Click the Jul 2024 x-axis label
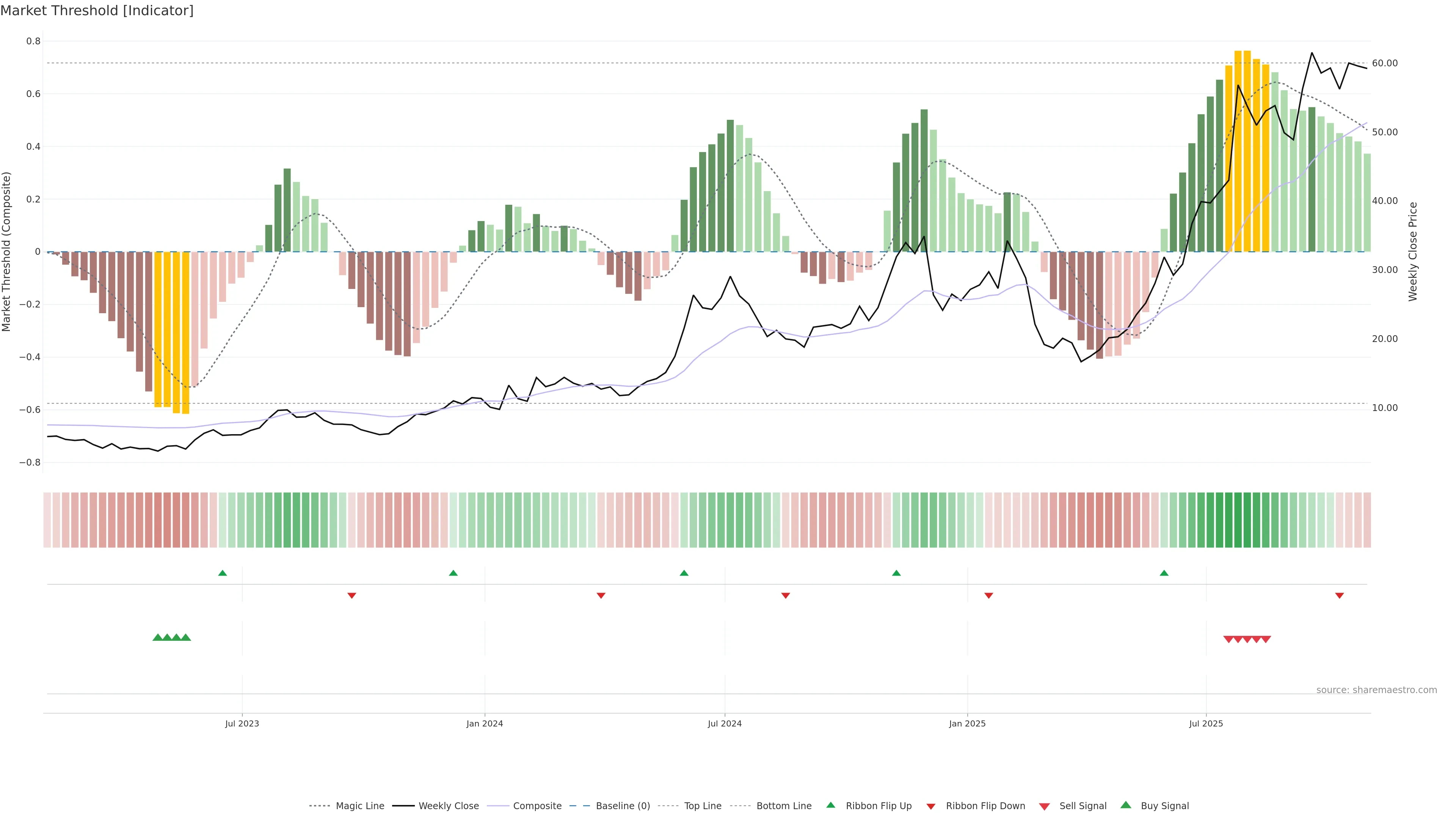The width and height of the screenshot is (1456, 819). [x=725, y=723]
